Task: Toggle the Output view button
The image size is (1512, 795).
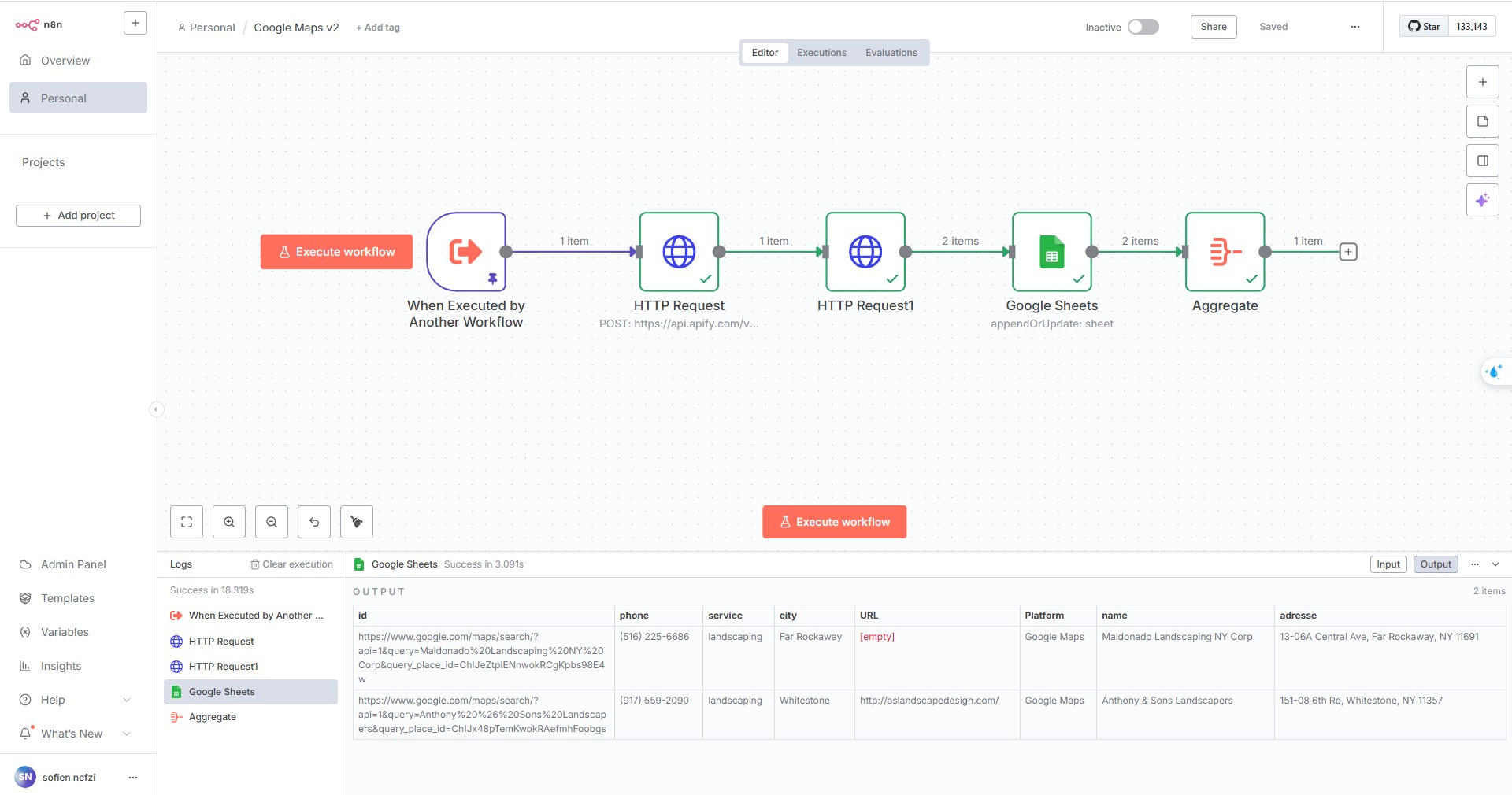Action: (1436, 564)
